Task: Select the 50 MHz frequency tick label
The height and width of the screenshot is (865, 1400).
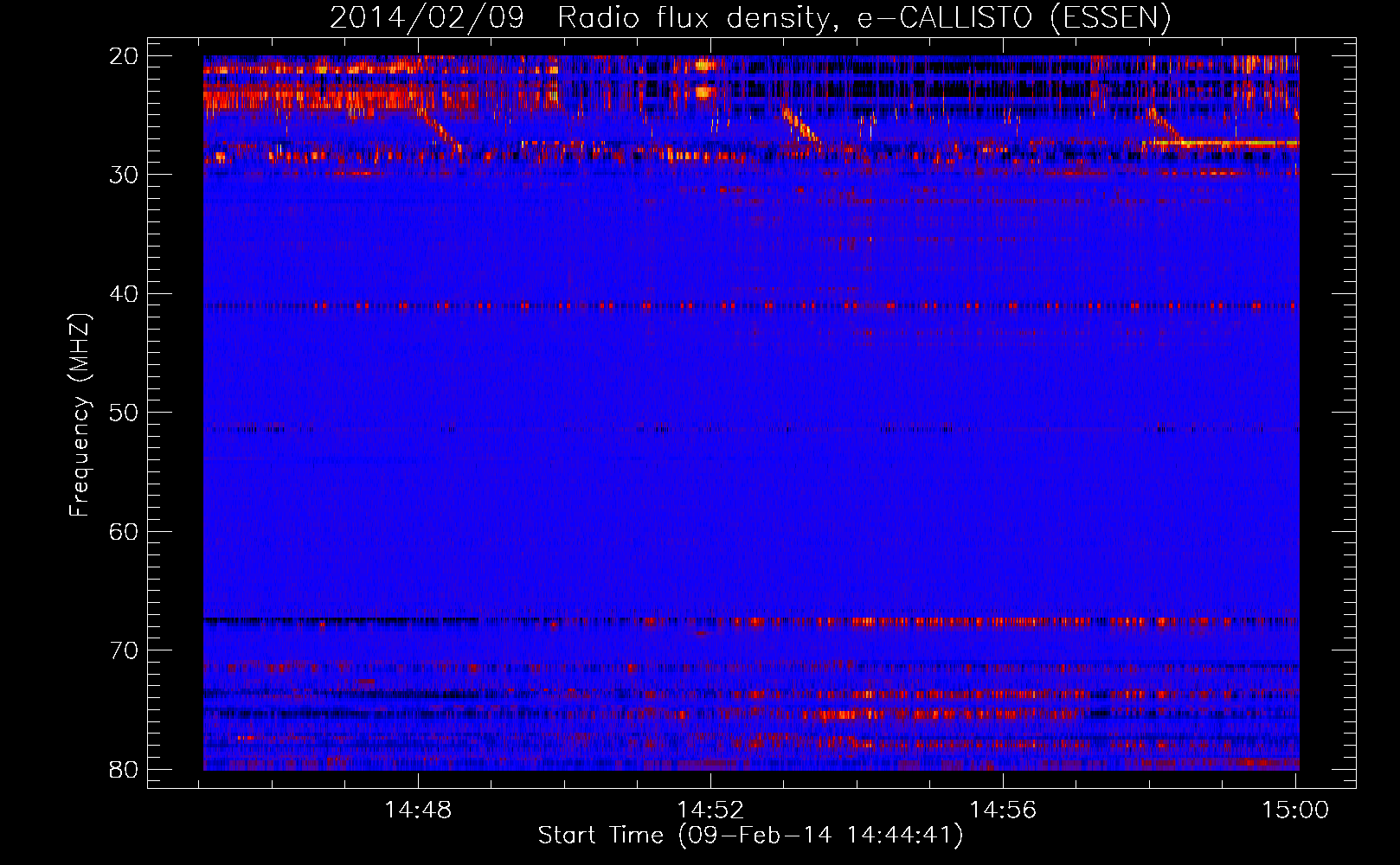Action: click(x=124, y=413)
